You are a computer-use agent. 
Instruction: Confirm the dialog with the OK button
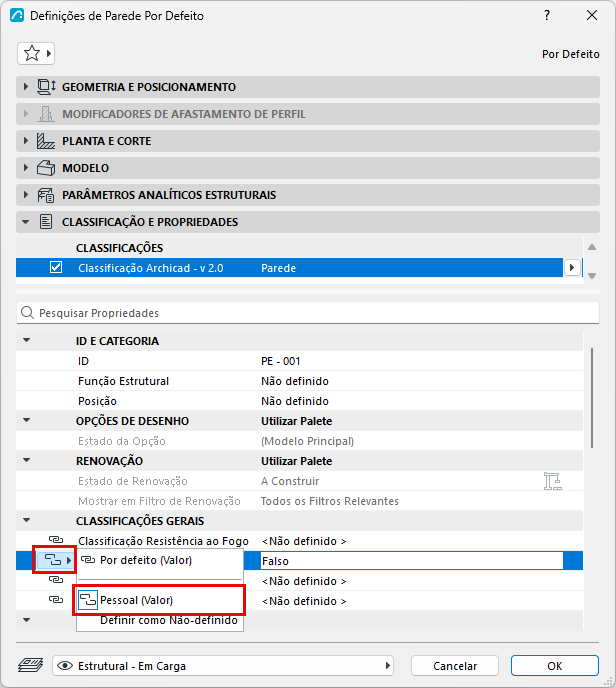point(555,666)
